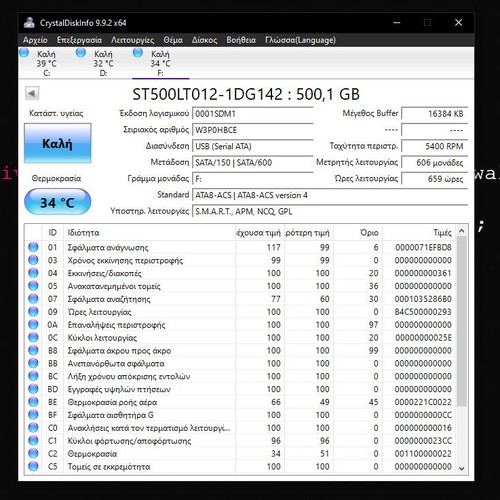Screen dimensions: 500x500
Task: Go to previous disk with left arrow
Action: 32,93
